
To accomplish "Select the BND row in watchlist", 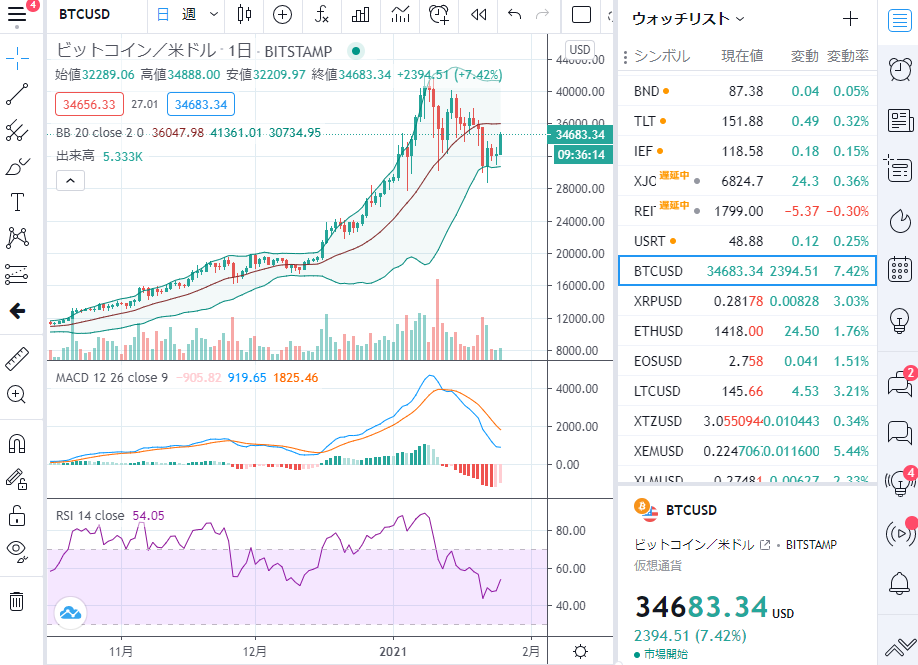I will coord(747,91).
